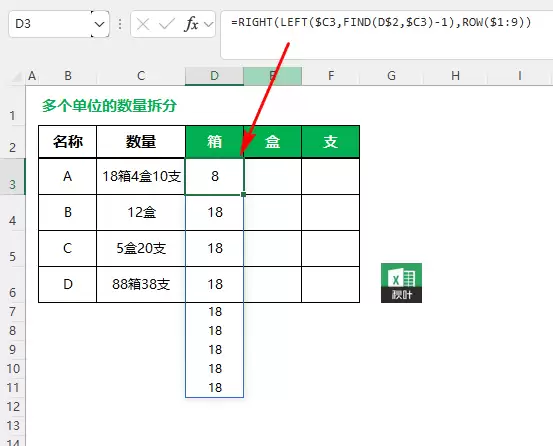Click the title 多个单位的数量拆分
Image resolution: width=553 pixels, height=446 pixels.
109,105
